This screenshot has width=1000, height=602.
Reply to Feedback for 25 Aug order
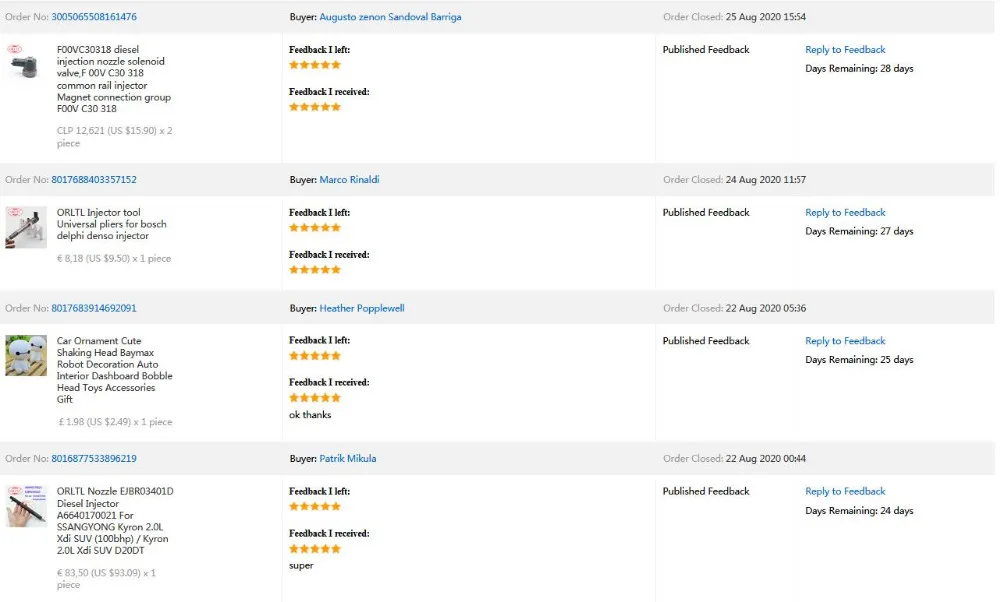click(845, 50)
